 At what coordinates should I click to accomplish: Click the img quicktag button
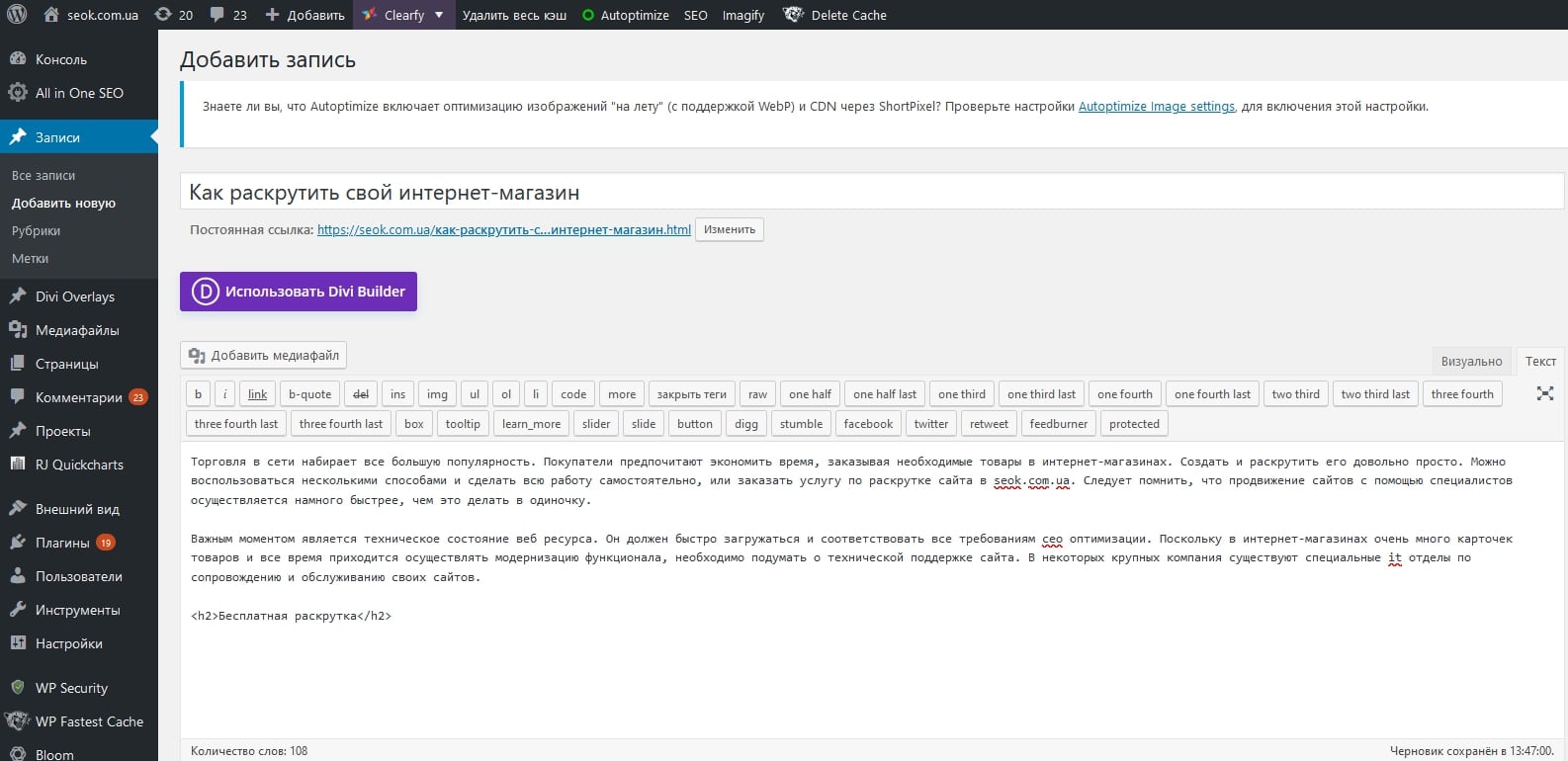coord(437,393)
